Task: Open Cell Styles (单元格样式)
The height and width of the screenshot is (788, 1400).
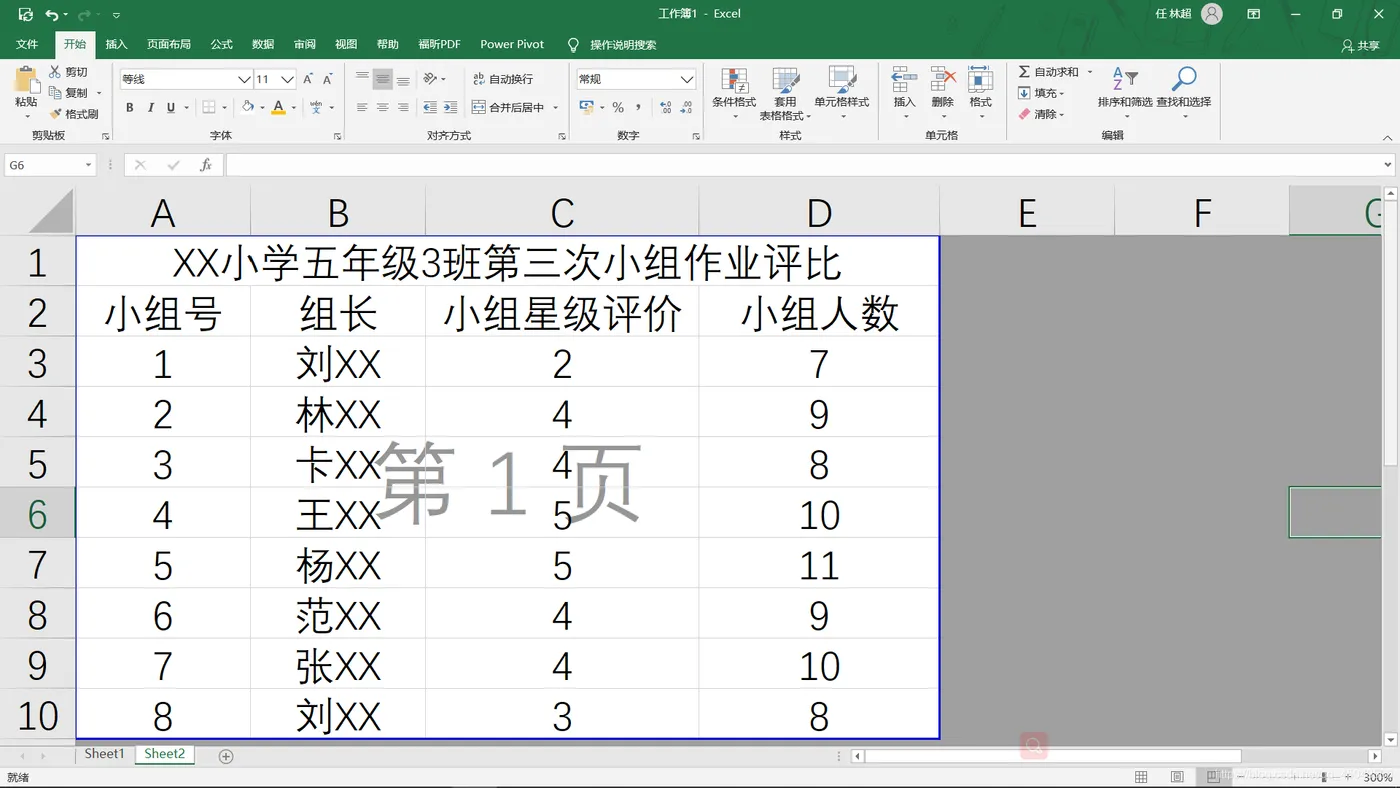Action: [841, 93]
